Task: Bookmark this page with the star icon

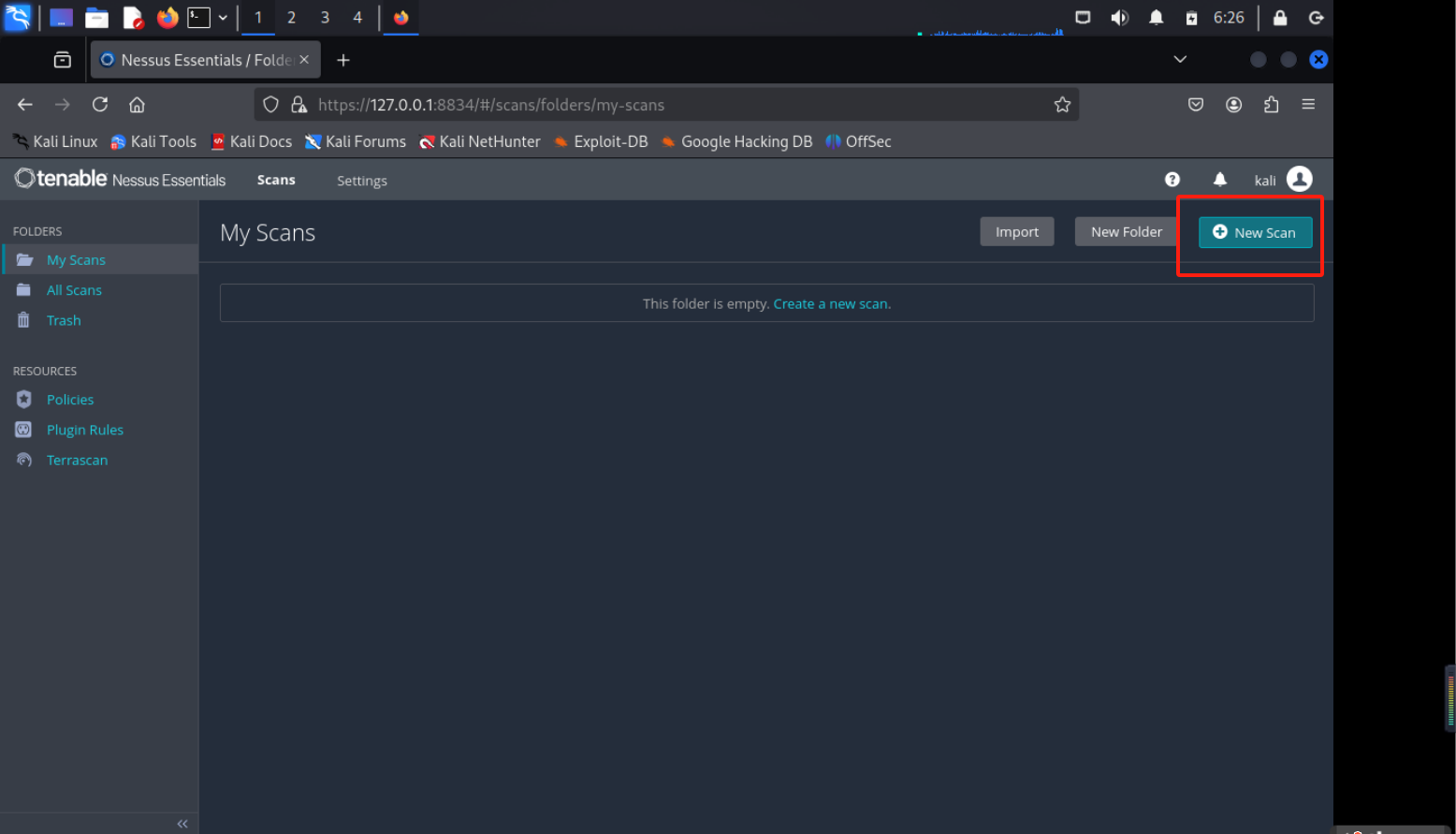Action: coord(1062,105)
